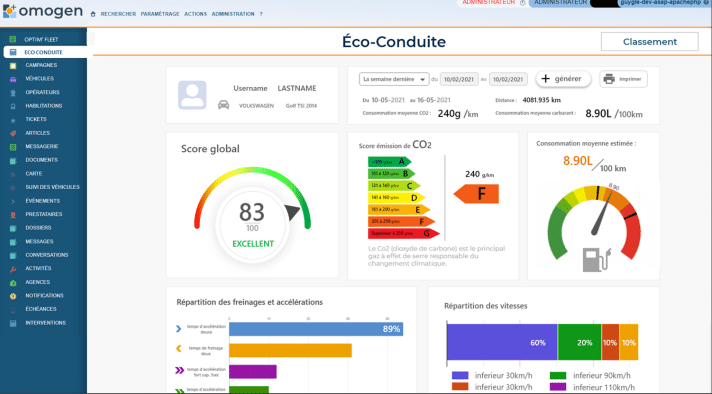
Task: Open the Paramétrage menu
Action: point(160,14)
